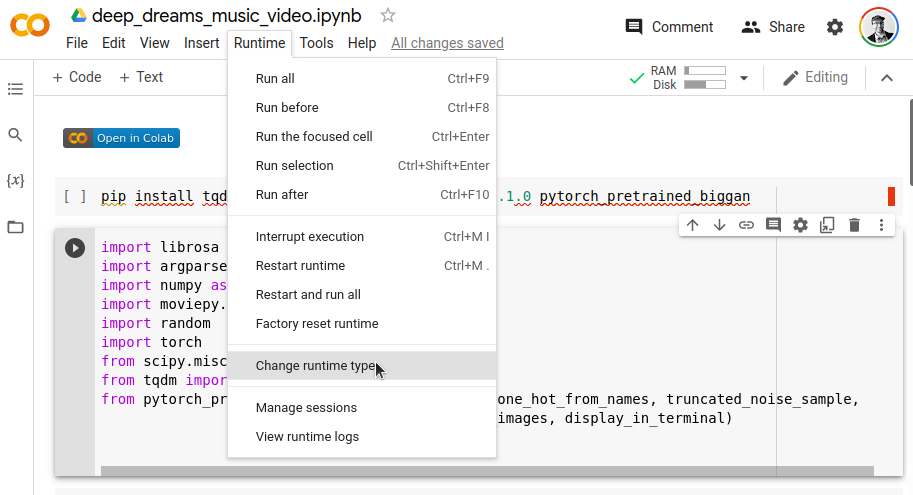Open the variables {x} panel icon
The width and height of the screenshot is (913, 495).
point(16,181)
